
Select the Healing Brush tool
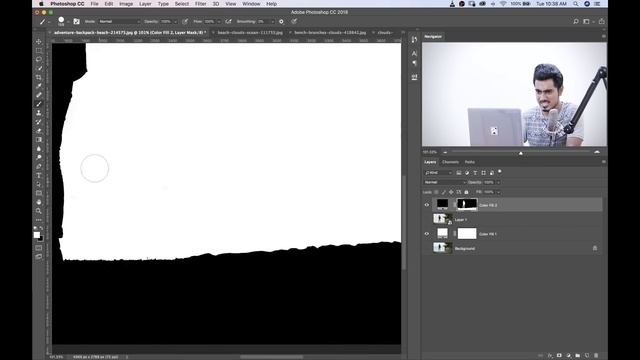tap(39, 95)
